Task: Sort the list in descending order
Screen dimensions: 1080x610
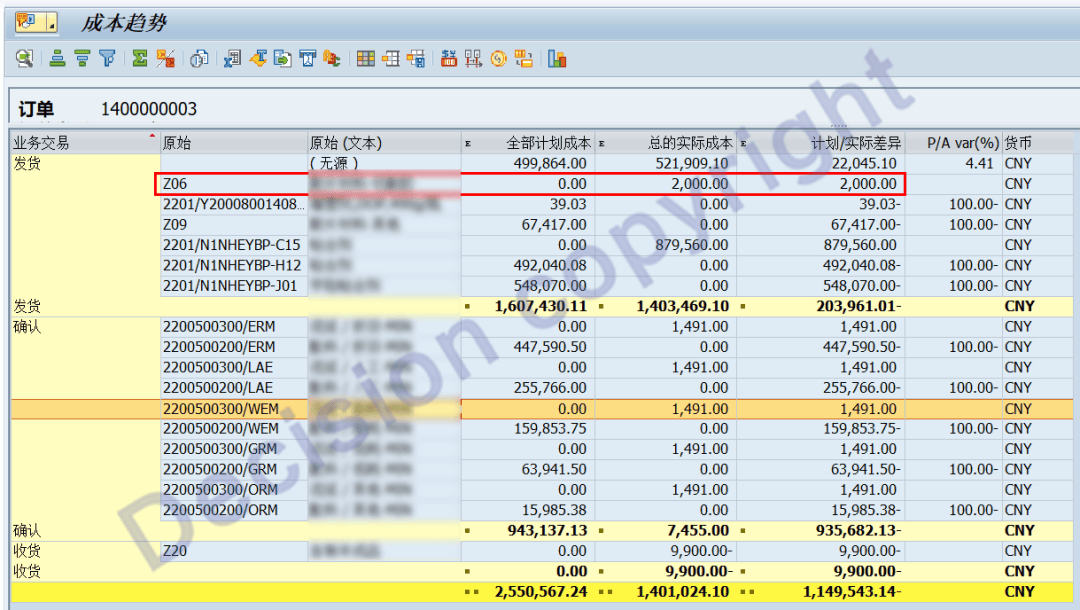Action: (x=82, y=59)
